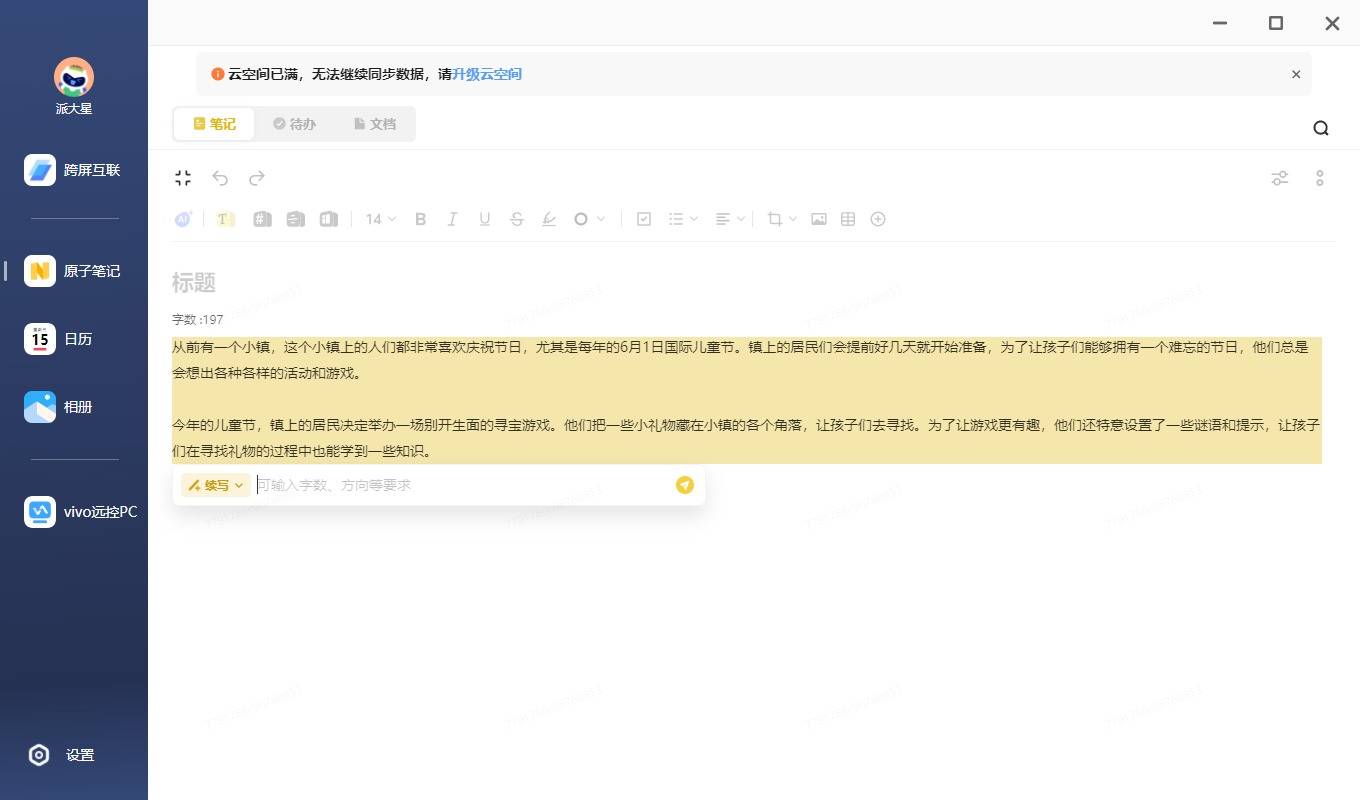Apply bold formatting
The height and width of the screenshot is (800, 1360).
tap(420, 219)
